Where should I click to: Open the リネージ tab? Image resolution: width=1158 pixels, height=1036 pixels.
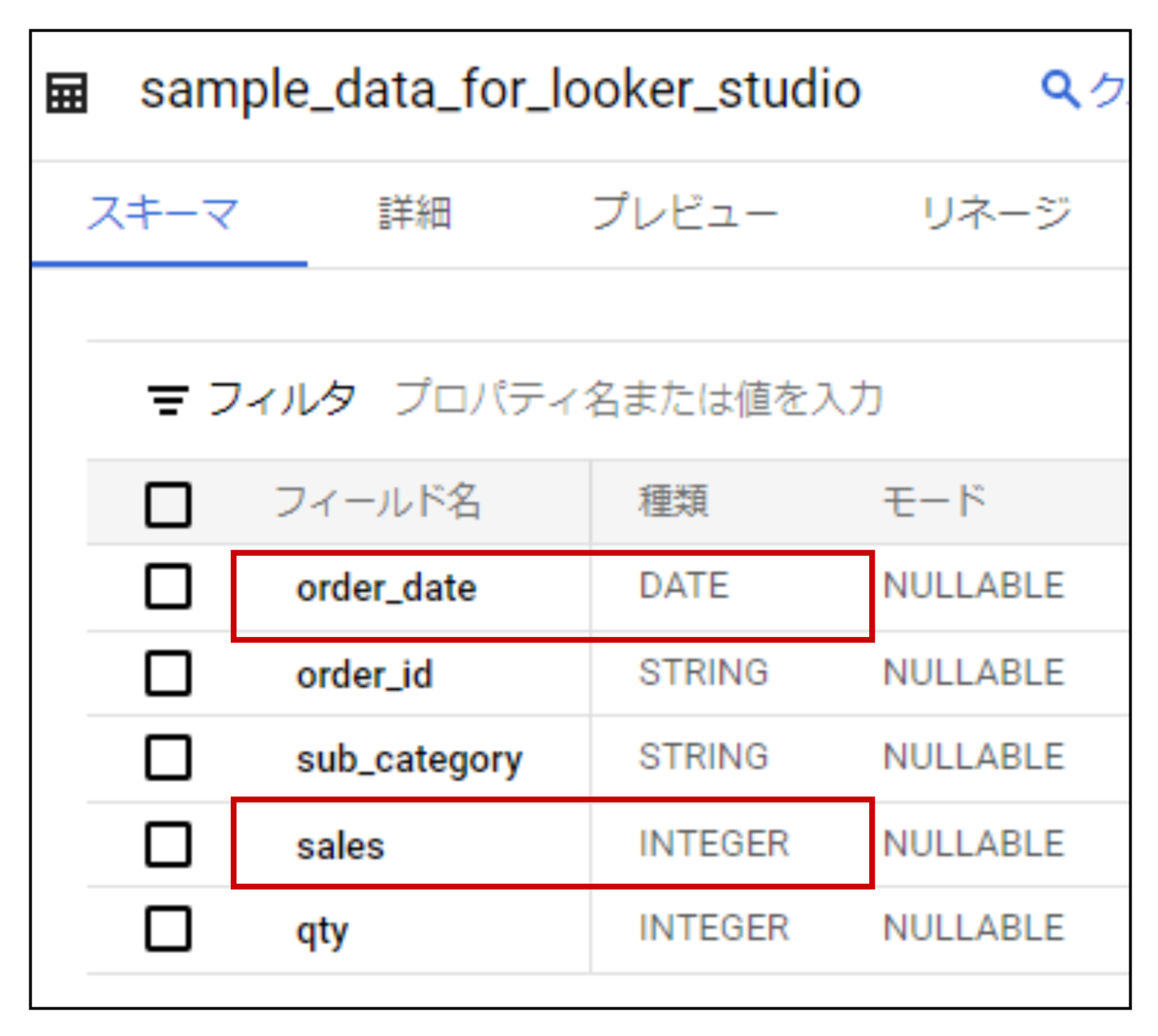pos(996,213)
